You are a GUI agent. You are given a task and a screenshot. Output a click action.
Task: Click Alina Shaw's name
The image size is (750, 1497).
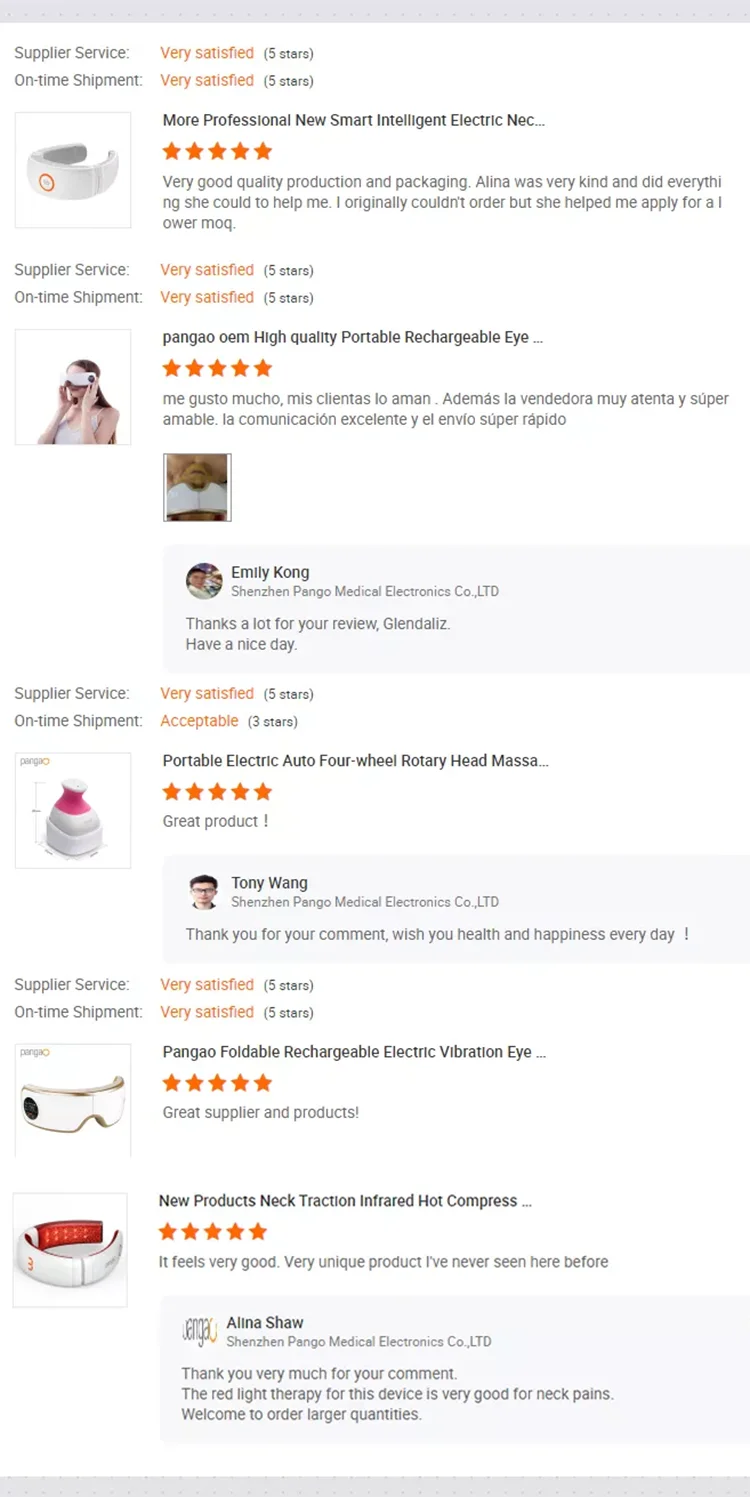(265, 1323)
